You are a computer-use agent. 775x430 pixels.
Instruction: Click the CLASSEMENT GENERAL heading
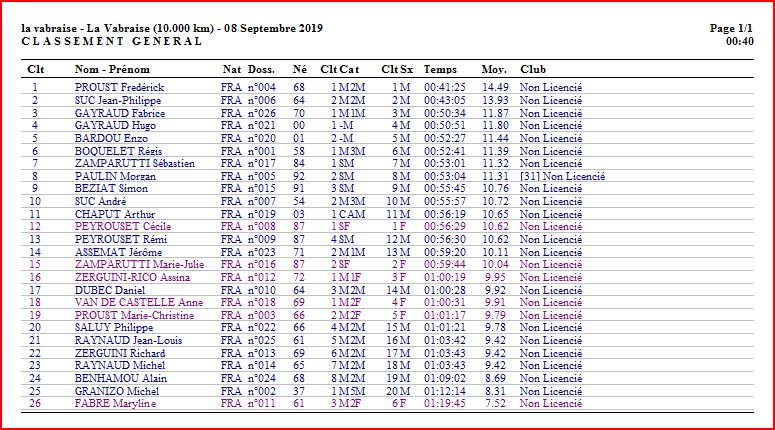[x=112, y=42]
